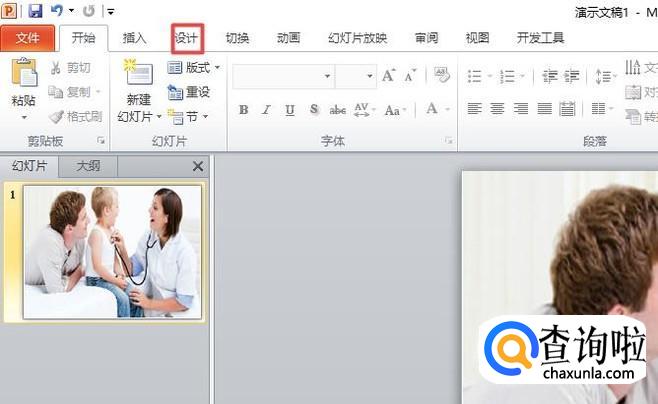658x404 pixels.
Task: Open the 节 (Section) dropdown
Action: (x=188, y=116)
